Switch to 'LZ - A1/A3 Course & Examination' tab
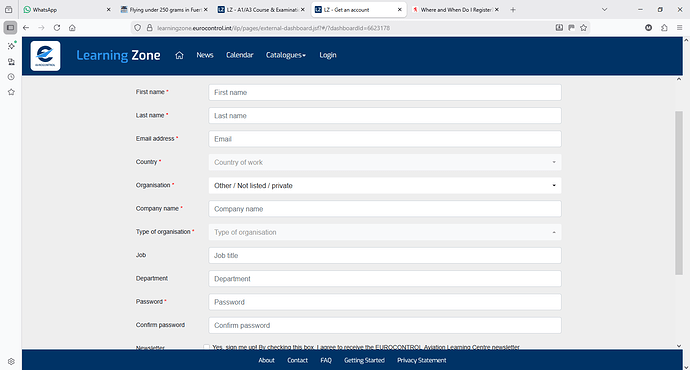Image resolution: width=690 pixels, height=370 pixels. coord(261,10)
